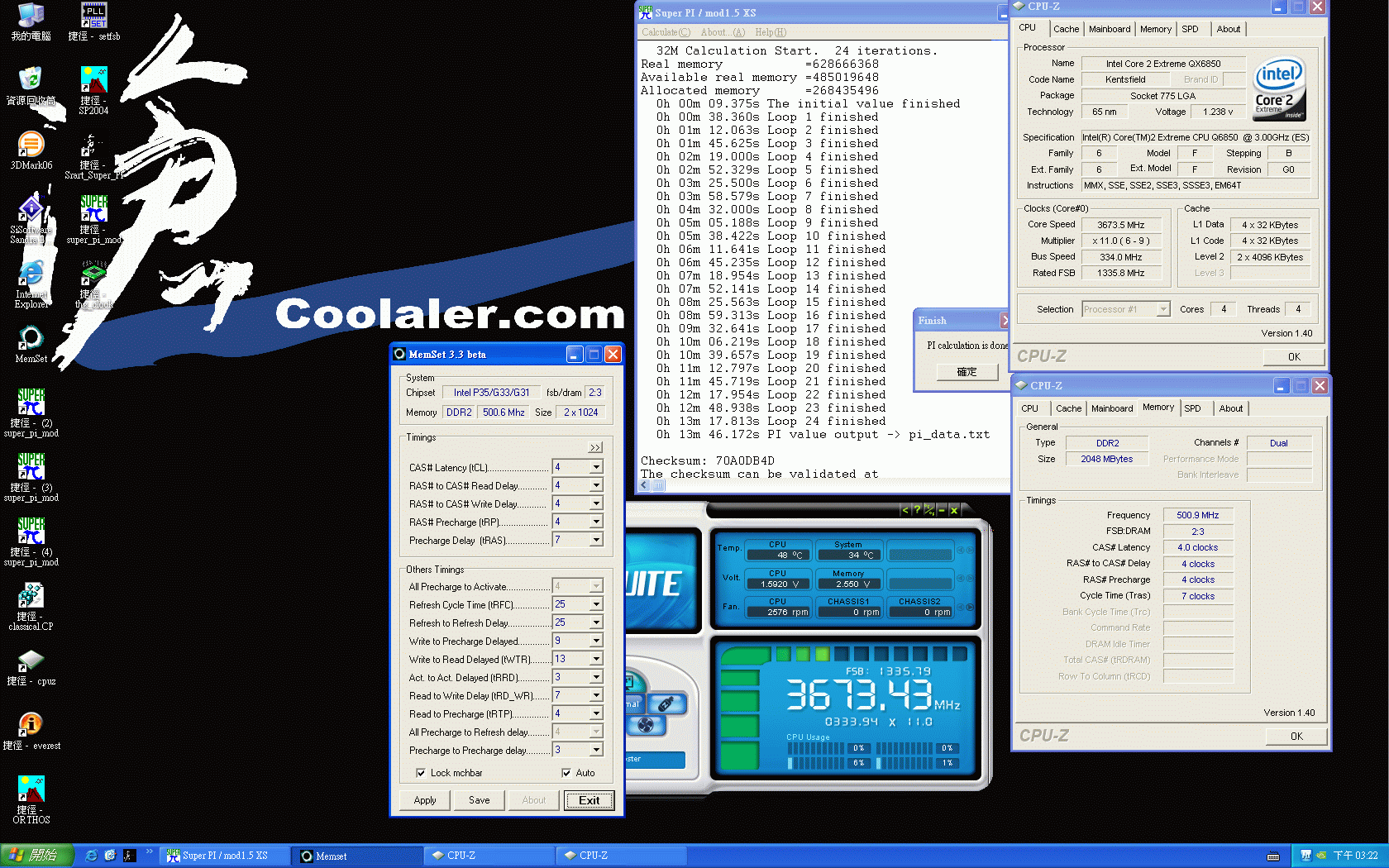Click the 開始 Start button
Image resolution: width=1389 pixels, height=868 pixels.
coord(36,856)
